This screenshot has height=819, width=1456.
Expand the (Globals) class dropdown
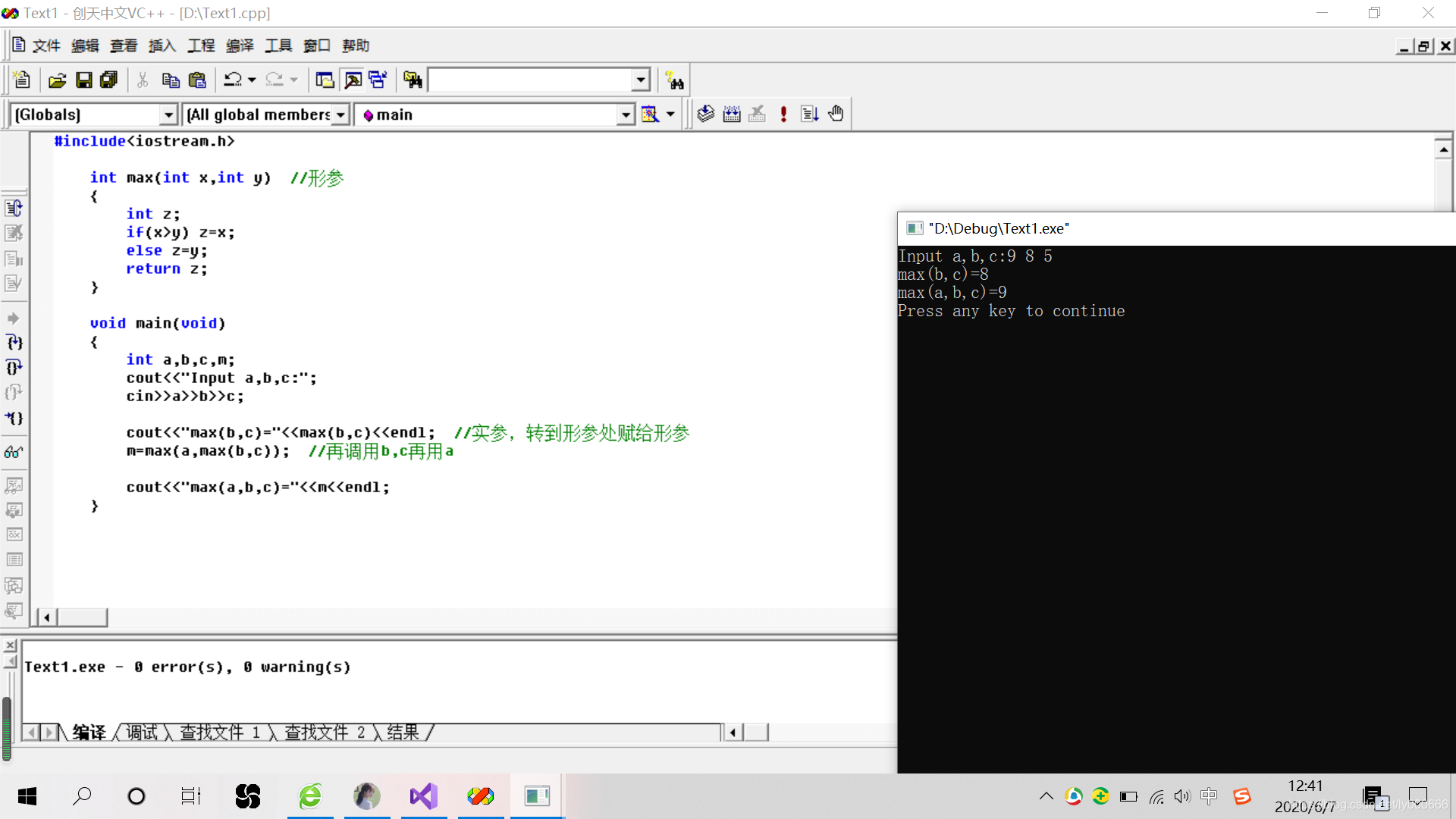168,115
